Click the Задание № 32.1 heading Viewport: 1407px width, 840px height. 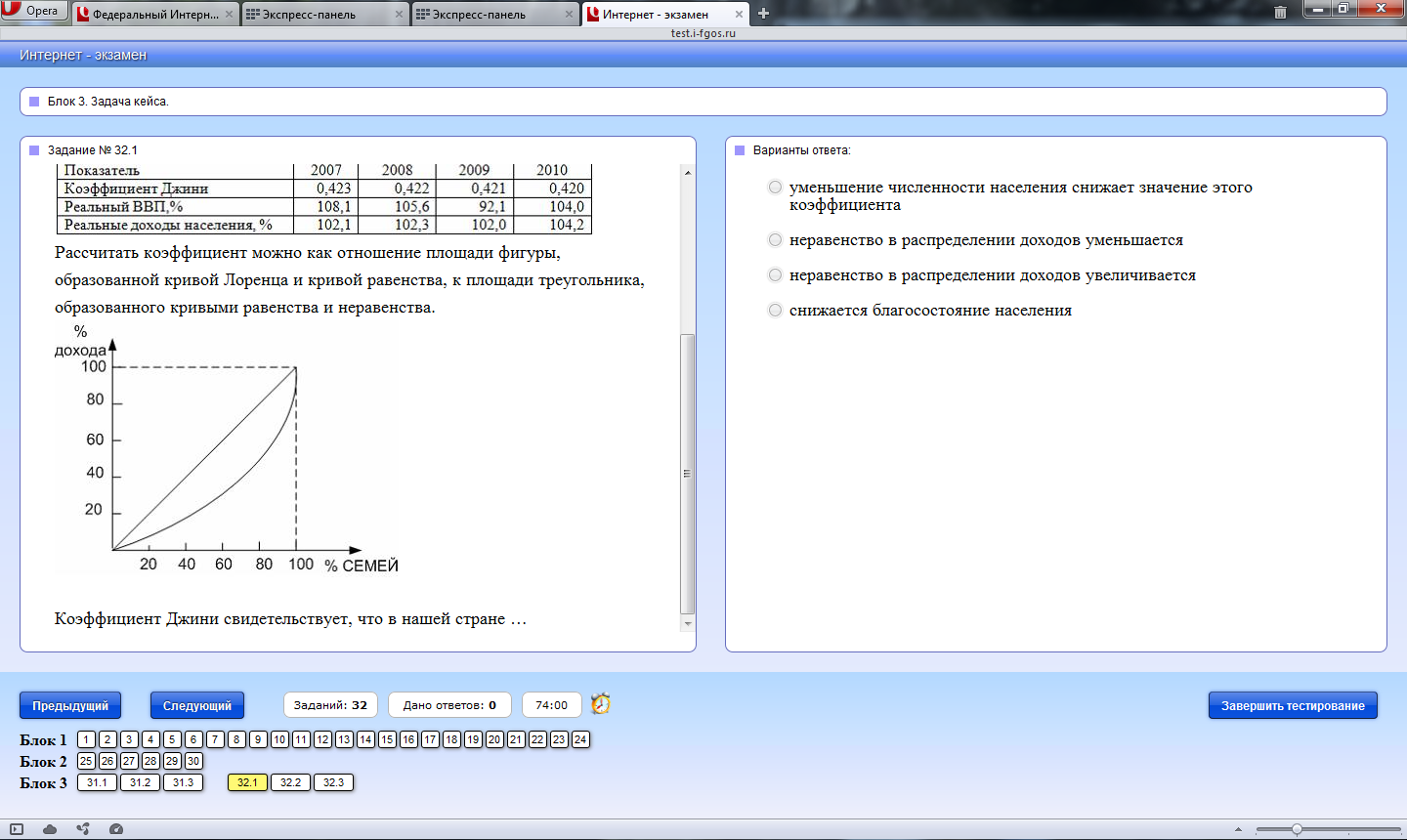click(92, 150)
